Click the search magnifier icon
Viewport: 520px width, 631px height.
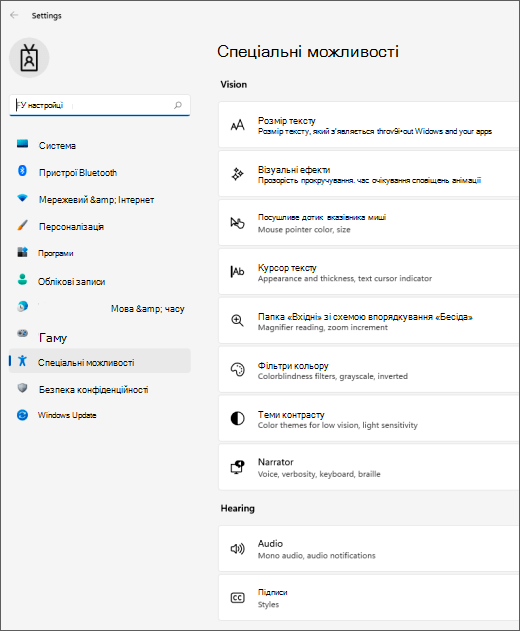click(177, 105)
